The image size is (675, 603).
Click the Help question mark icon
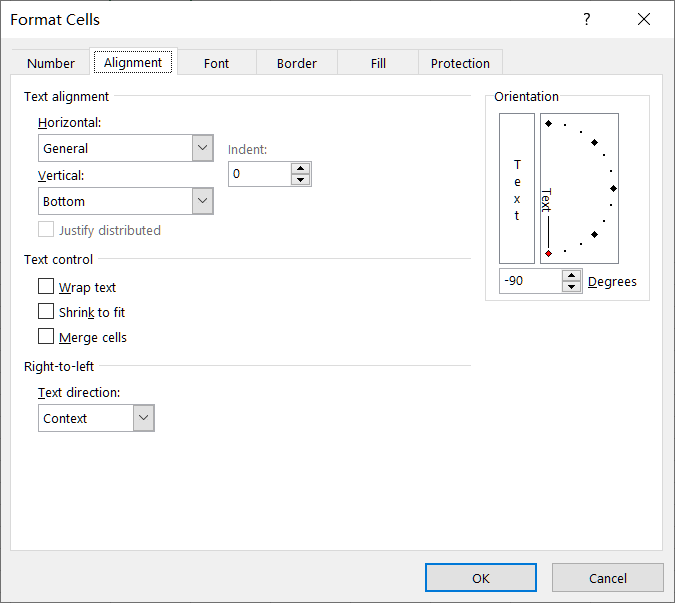point(587,20)
